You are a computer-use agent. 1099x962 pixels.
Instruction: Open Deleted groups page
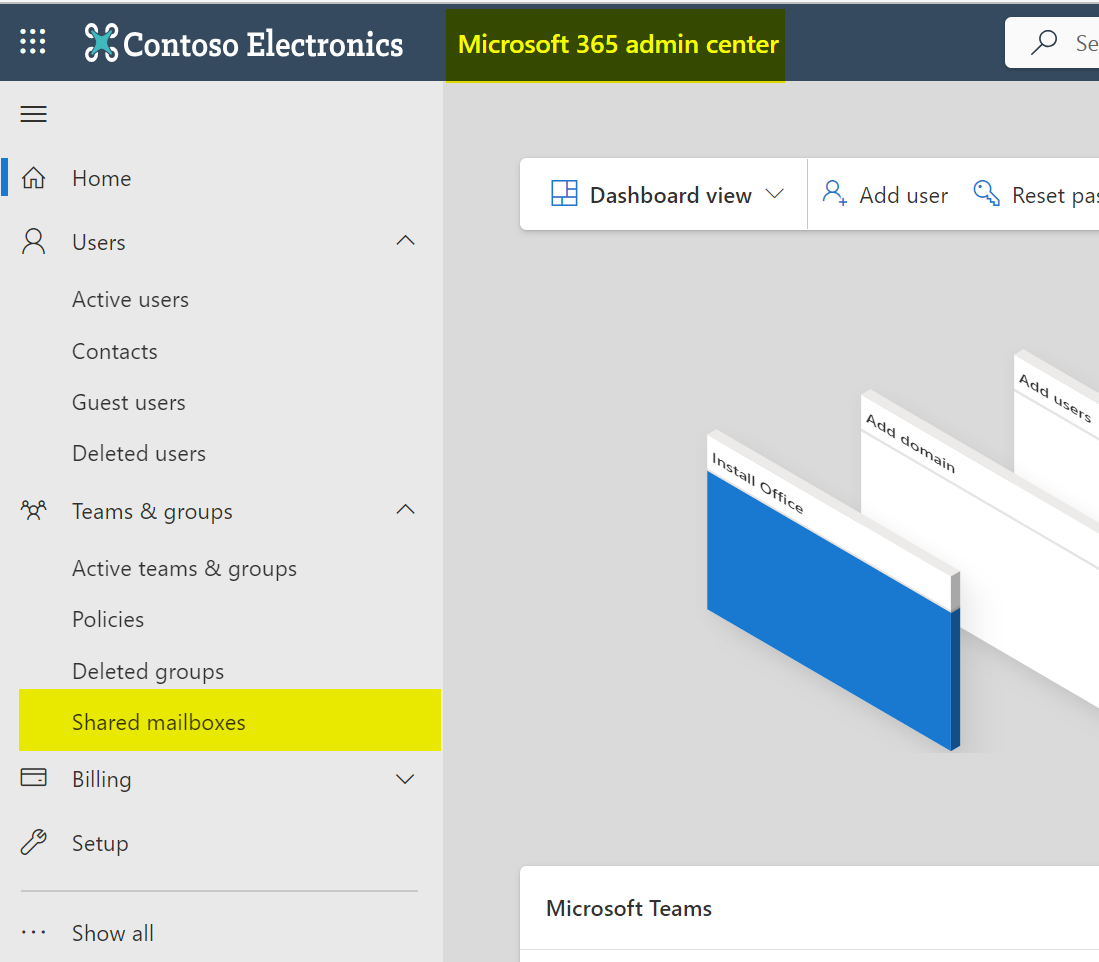pos(148,671)
